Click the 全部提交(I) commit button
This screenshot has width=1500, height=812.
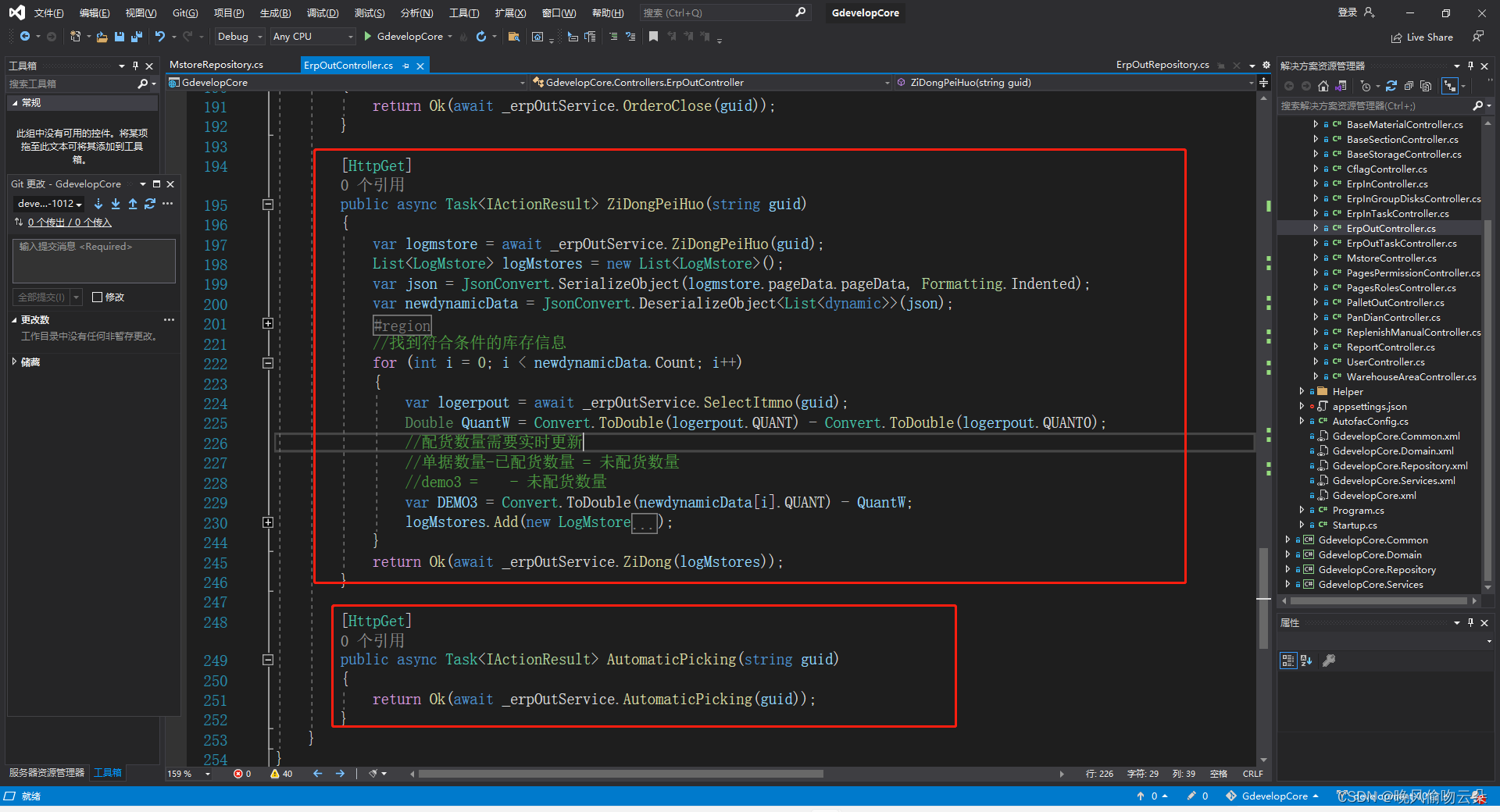coord(41,297)
